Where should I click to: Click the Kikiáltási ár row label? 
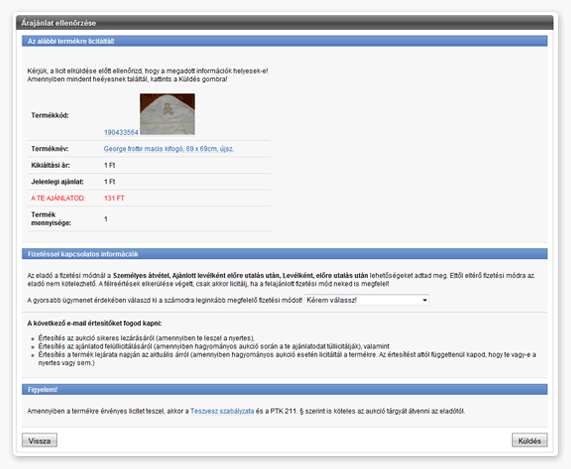pos(51,165)
